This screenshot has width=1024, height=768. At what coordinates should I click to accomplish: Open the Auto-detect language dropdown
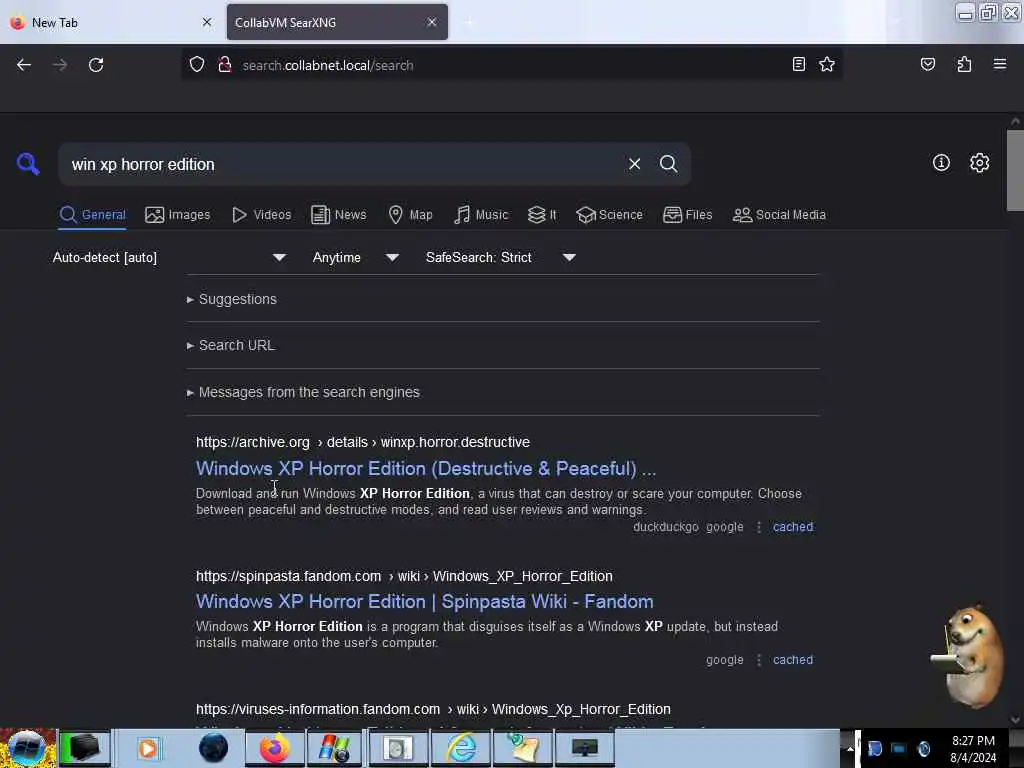(169, 257)
